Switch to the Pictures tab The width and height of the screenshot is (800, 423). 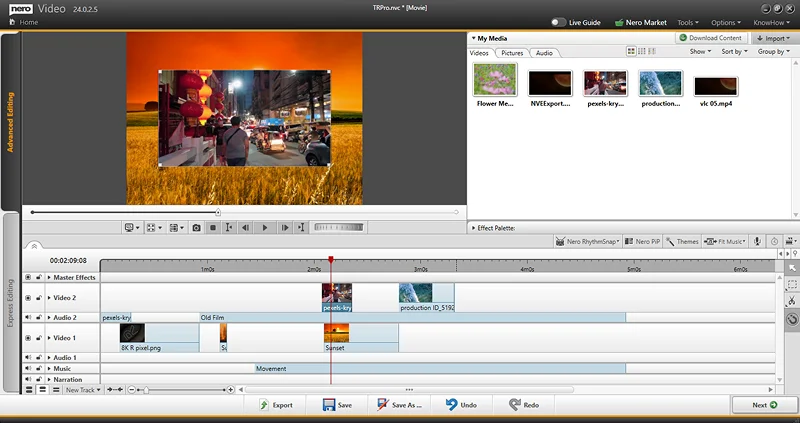click(x=512, y=52)
